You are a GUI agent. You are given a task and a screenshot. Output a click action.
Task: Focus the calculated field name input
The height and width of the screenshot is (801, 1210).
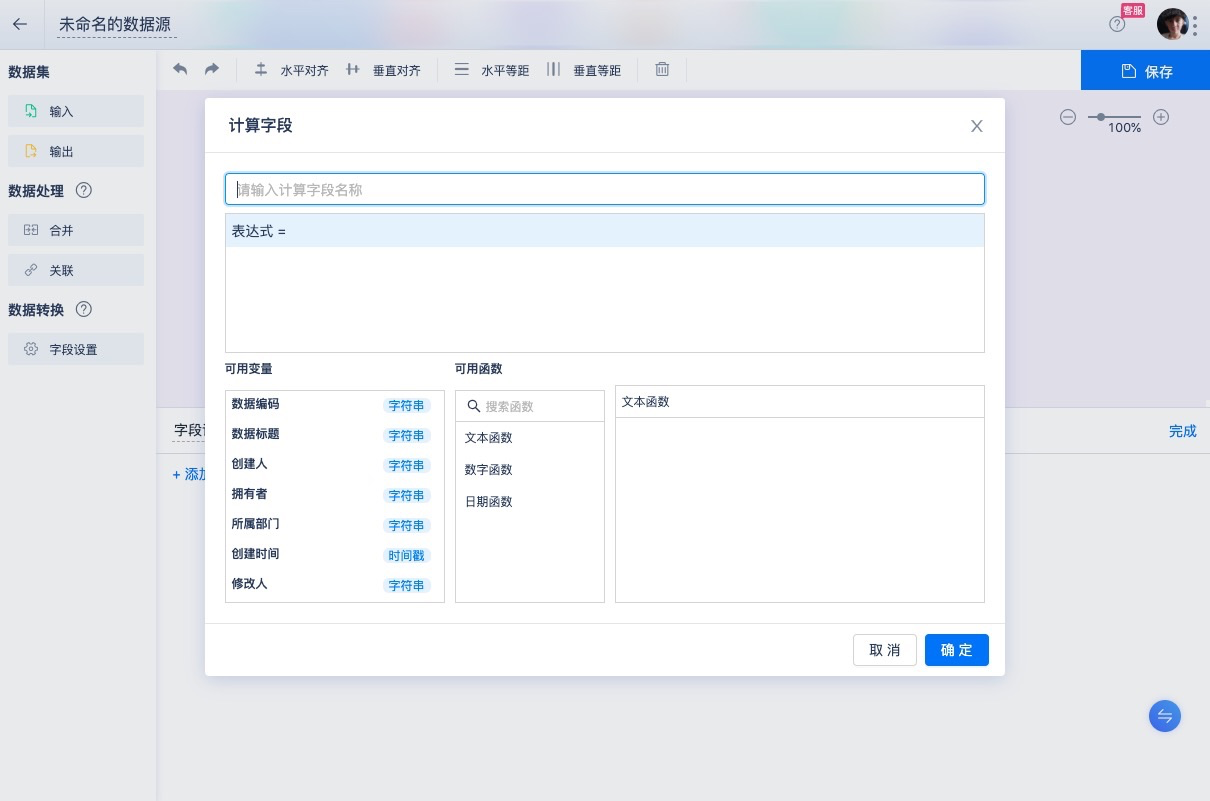[x=605, y=189]
